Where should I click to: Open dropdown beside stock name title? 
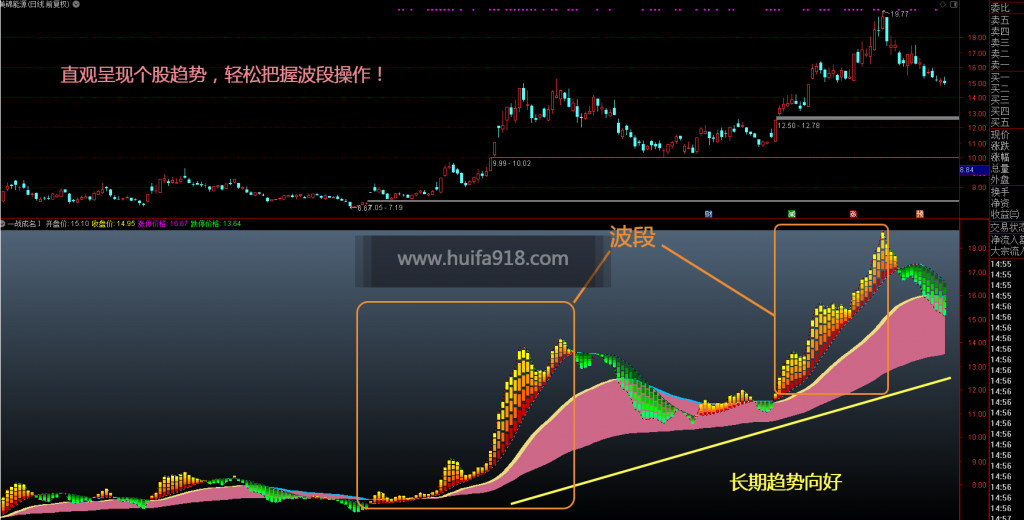(78, 5)
